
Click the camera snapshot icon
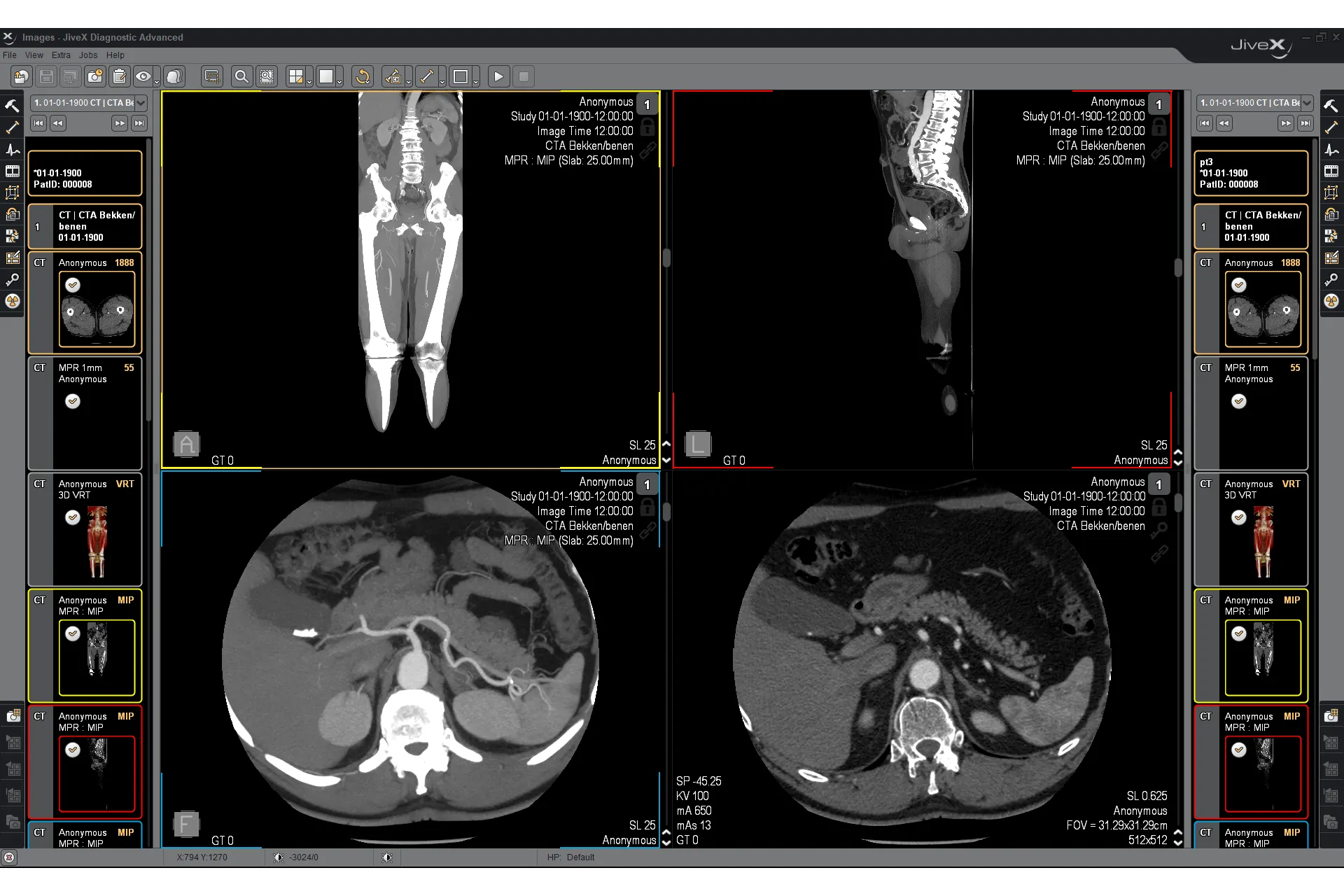pos(95,77)
